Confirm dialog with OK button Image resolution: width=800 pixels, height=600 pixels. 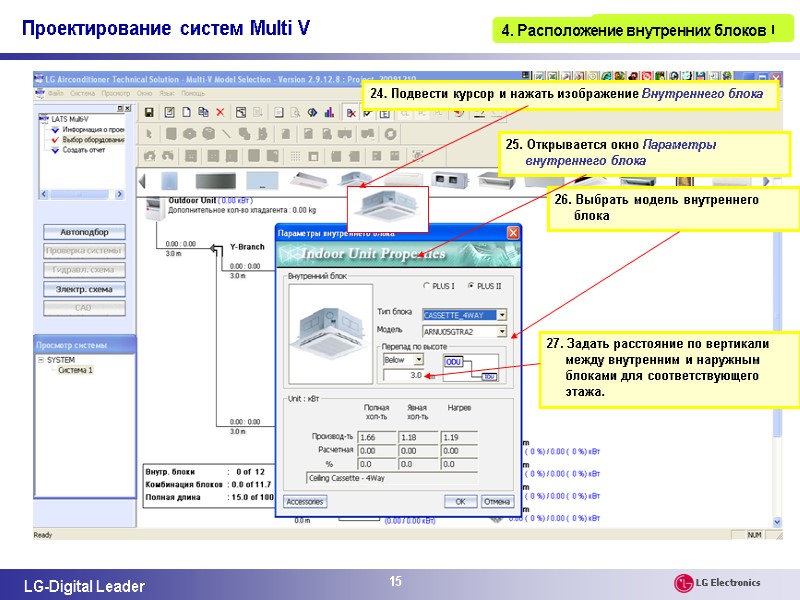point(460,502)
